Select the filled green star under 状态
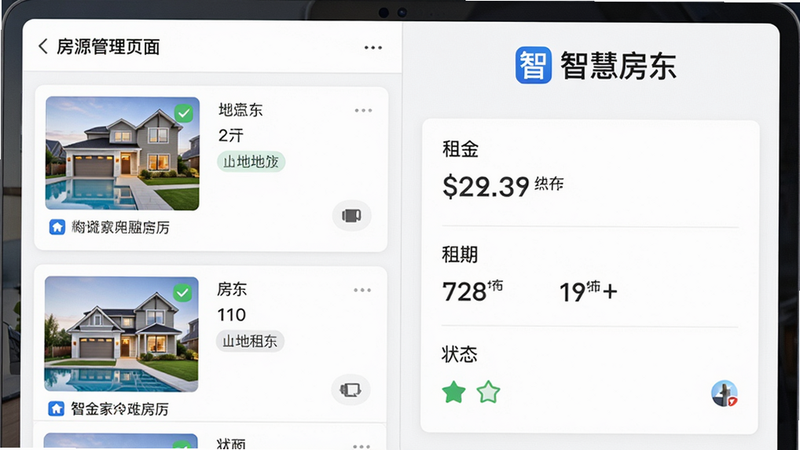The image size is (800, 450). point(454,392)
